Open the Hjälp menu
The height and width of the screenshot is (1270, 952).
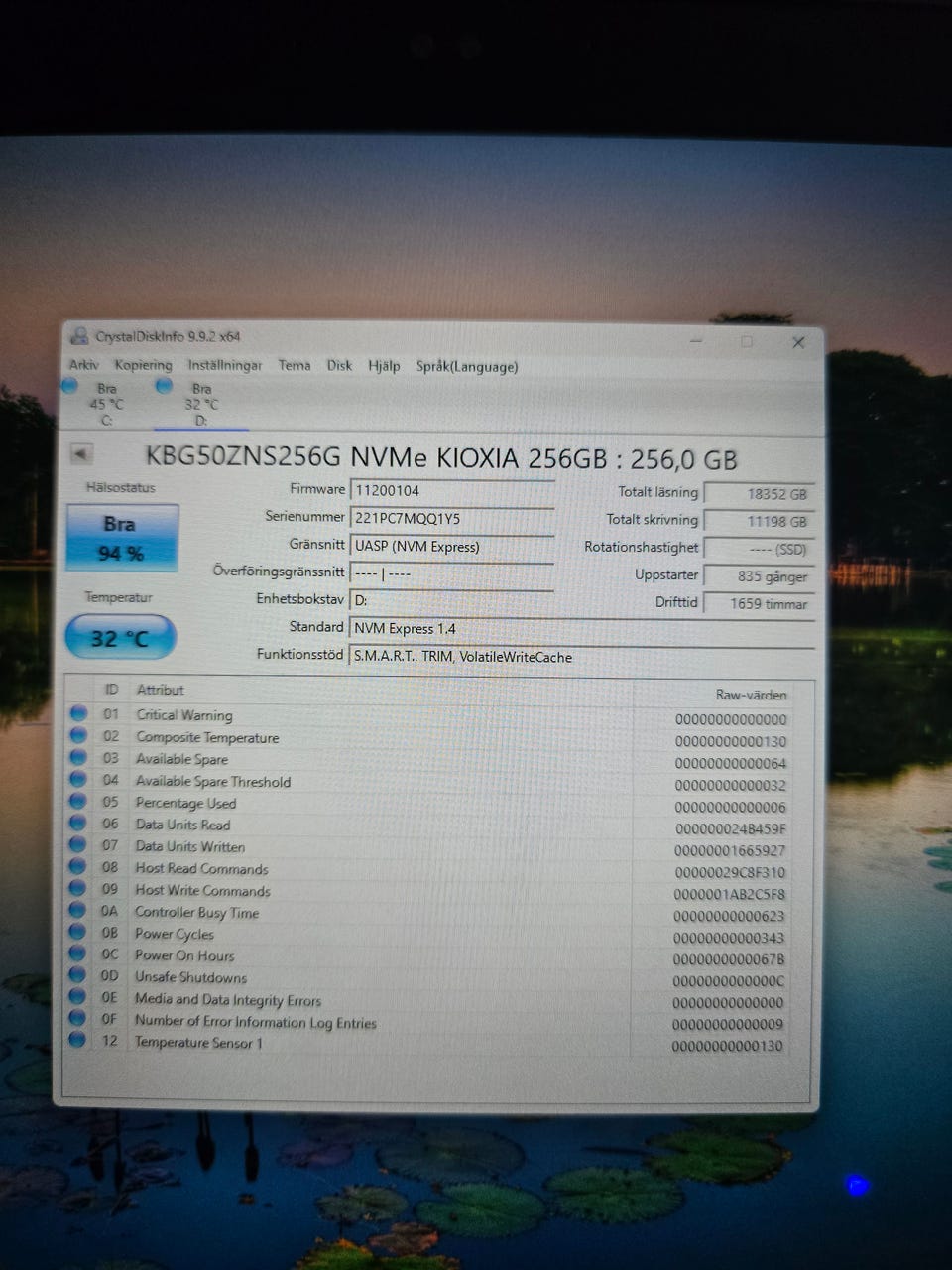click(x=384, y=366)
